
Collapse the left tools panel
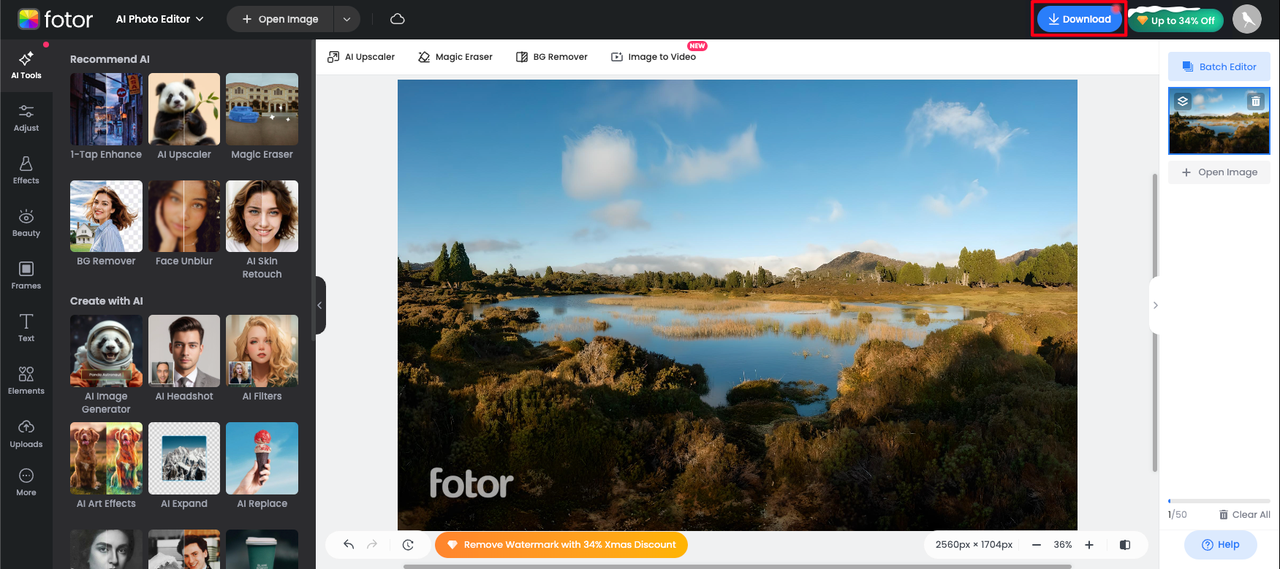pos(320,306)
